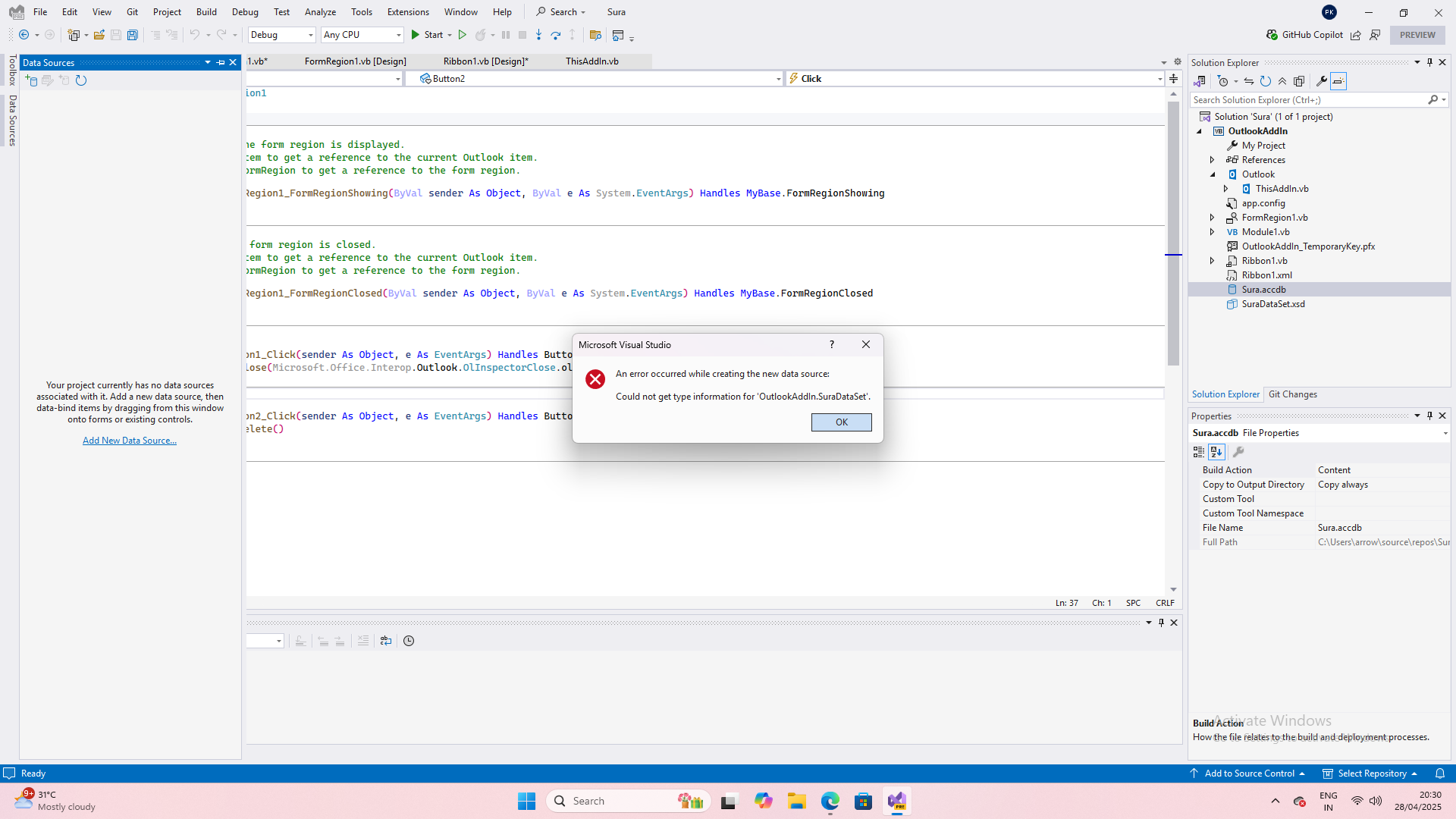
Task: Expand the Module1.vb node
Action: (x=1213, y=232)
